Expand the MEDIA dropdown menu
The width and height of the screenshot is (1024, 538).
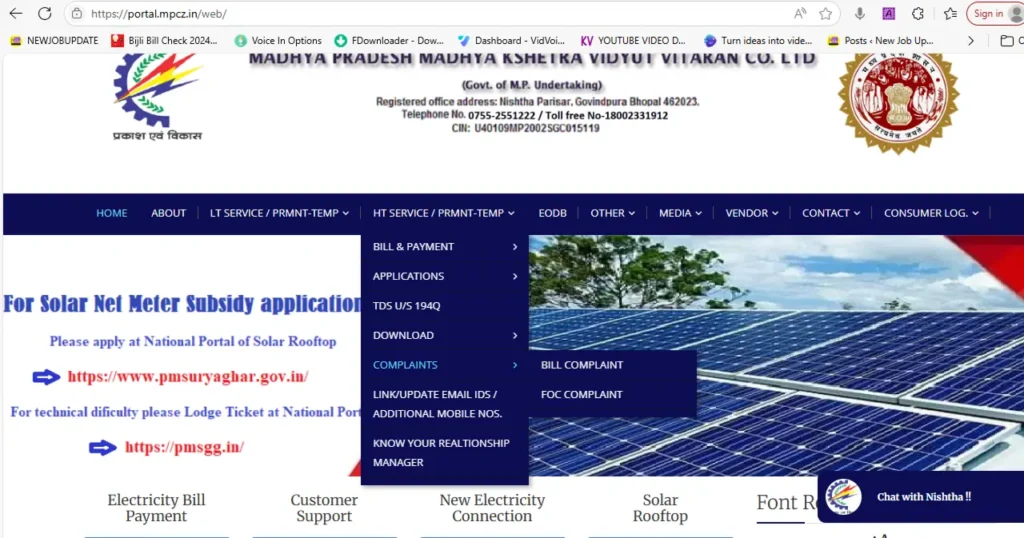[x=680, y=213]
